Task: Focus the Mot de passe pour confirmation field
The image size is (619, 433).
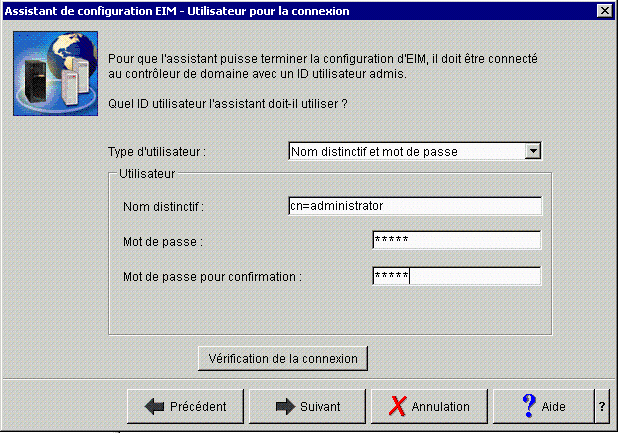Action: [x=457, y=276]
